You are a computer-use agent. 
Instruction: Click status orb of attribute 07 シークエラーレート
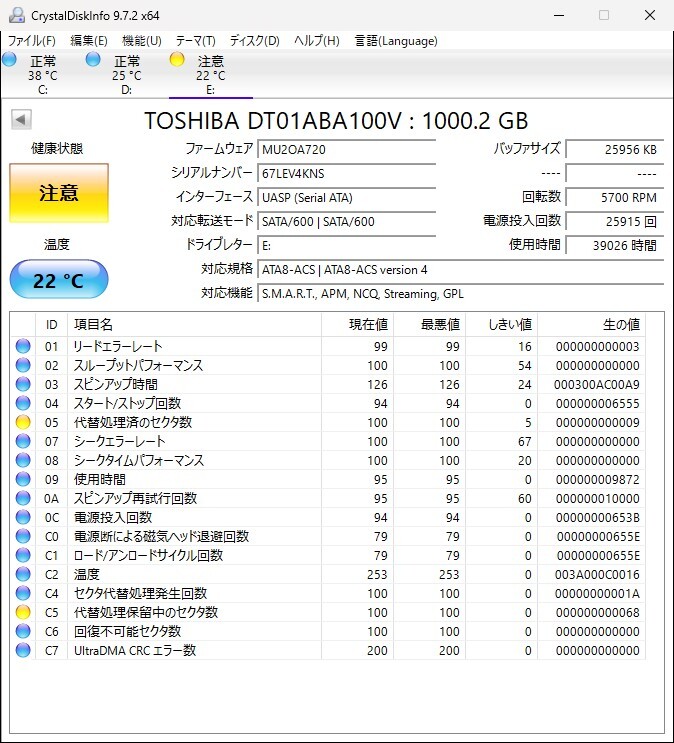pyautogui.click(x=23, y=441)
